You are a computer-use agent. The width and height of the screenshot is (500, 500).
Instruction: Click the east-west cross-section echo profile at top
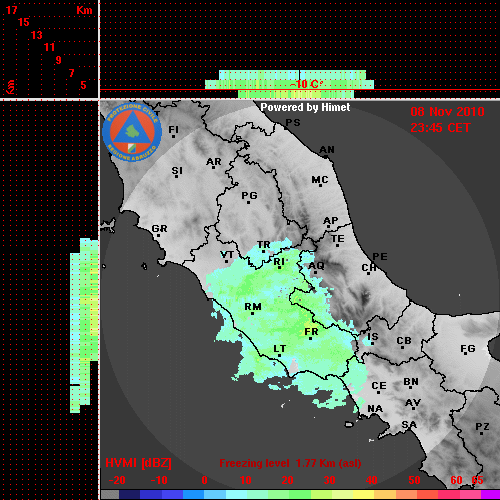click(289, 84)
